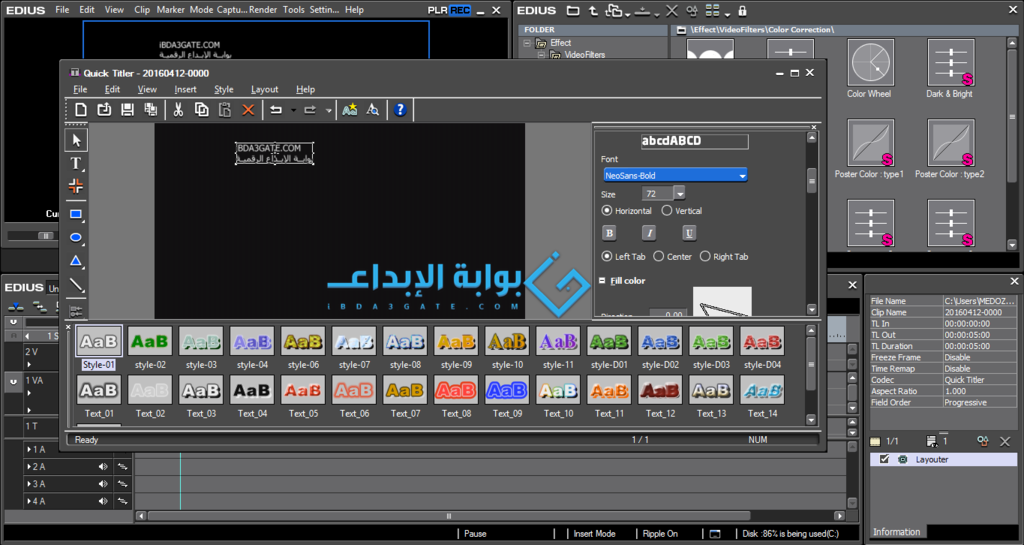Select the Right Tab radio button
Image resolution: width=1024 pixels, height=545 pixels.
click(x=705, y=257)
